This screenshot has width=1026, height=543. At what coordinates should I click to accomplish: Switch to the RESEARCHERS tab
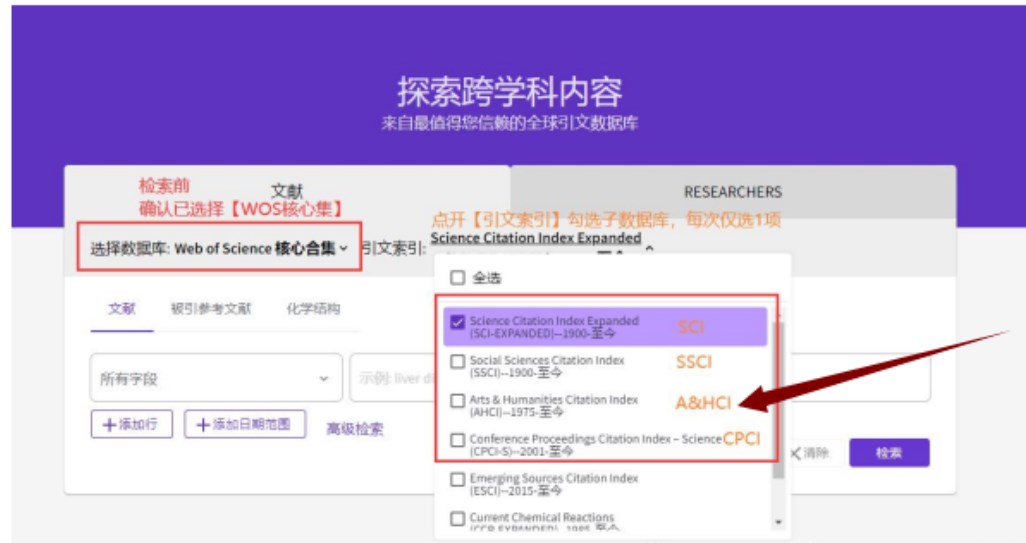733,192
